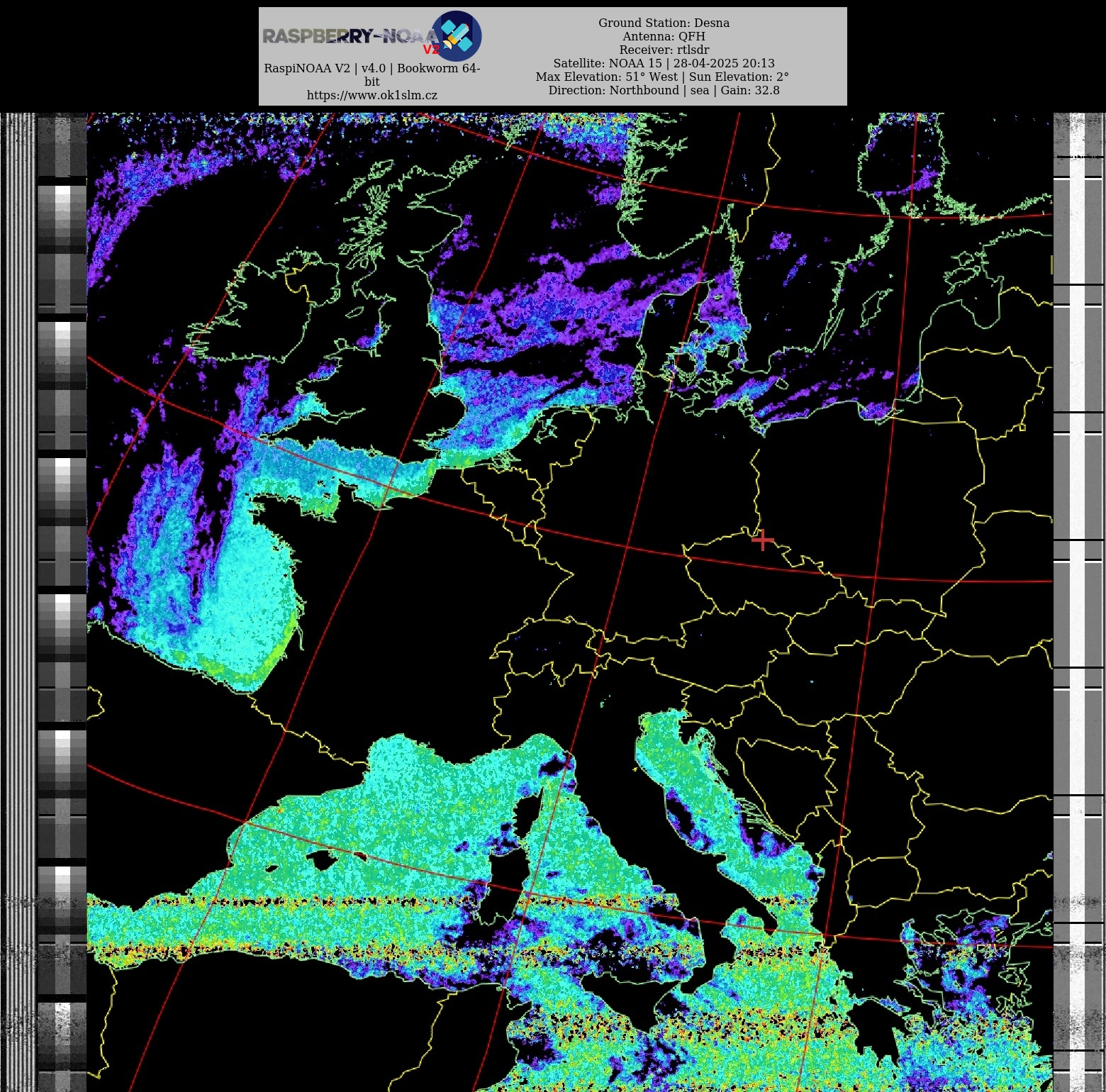Click the Raspberry-NOAA satellite logo icon
This screenshot has width=1106, height=1092.
click(457, 36)
